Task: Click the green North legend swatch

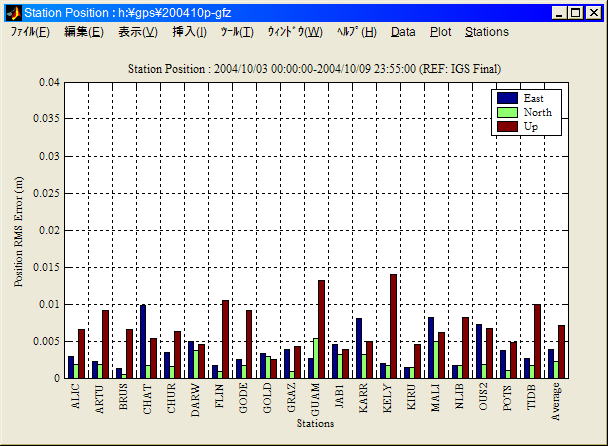Action: pyautogui.click(x=507, y=112)
